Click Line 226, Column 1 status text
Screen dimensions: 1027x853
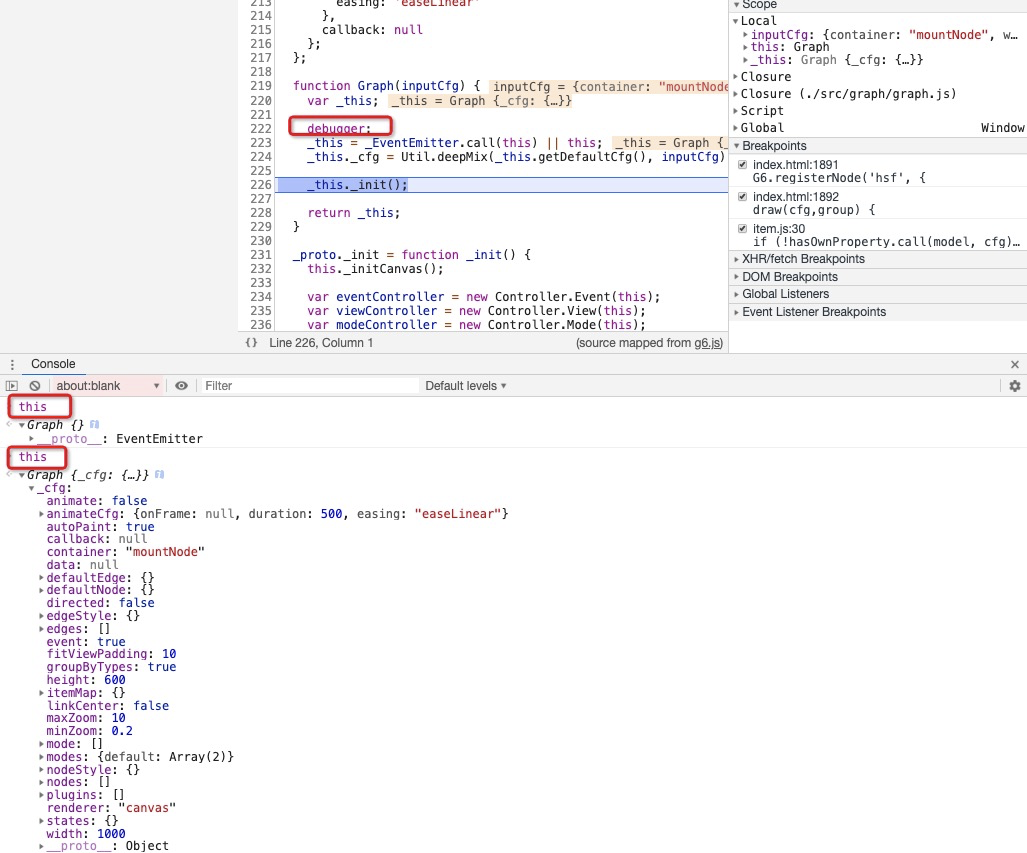coord(321,343)
